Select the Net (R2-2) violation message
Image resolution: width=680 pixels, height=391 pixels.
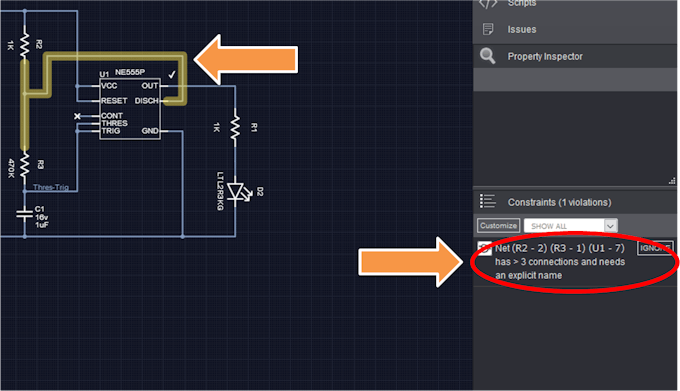(x=560, y=262)
